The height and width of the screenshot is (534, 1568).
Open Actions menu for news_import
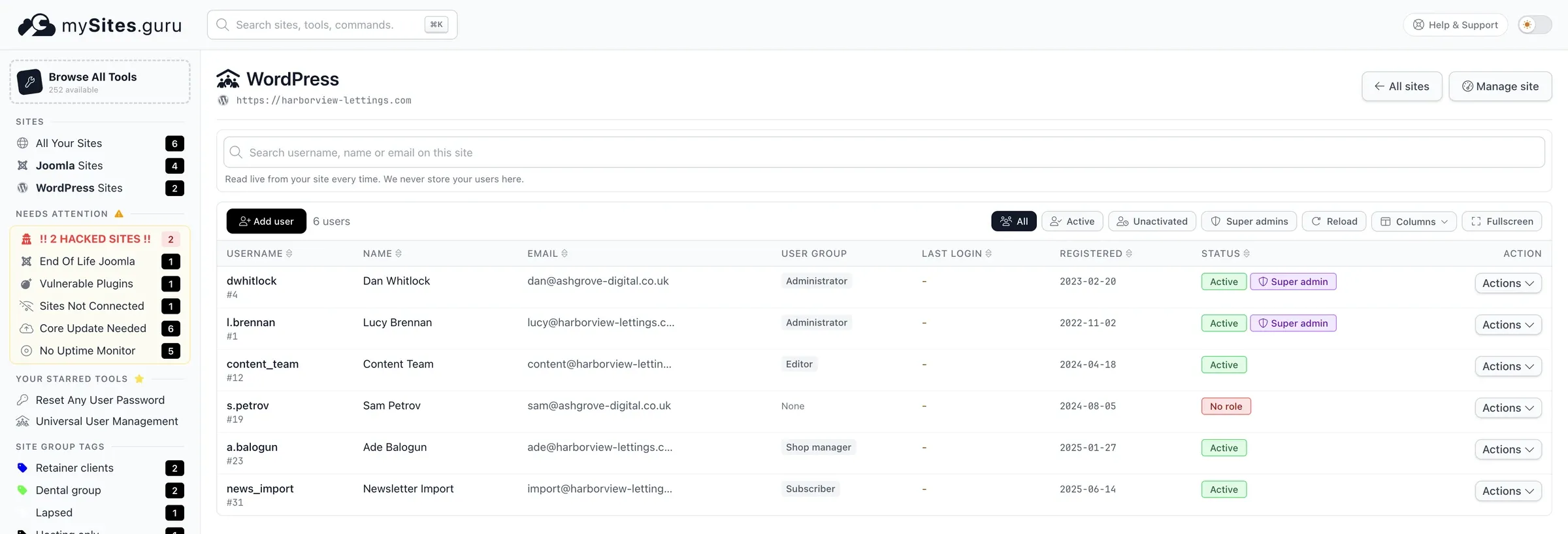1508,491
